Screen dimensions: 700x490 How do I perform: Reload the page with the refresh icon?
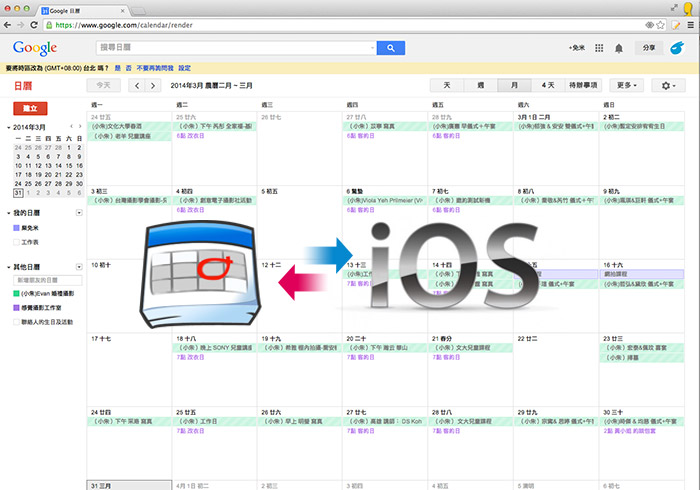coord(34,25)
